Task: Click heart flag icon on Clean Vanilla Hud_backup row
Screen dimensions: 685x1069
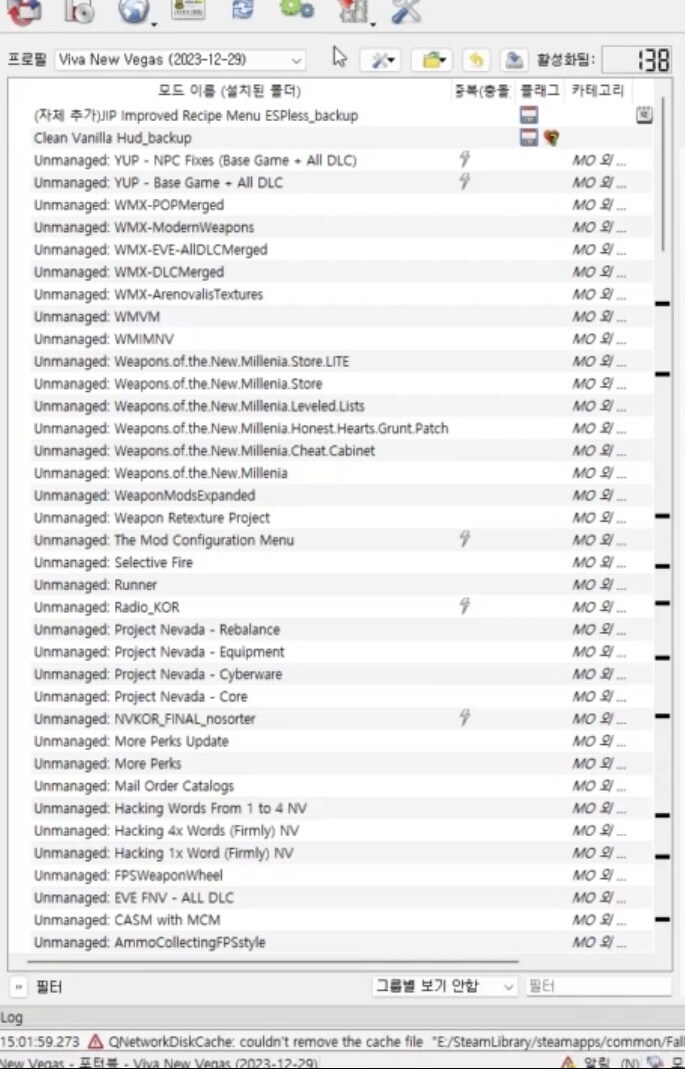Action: [551, 138]
